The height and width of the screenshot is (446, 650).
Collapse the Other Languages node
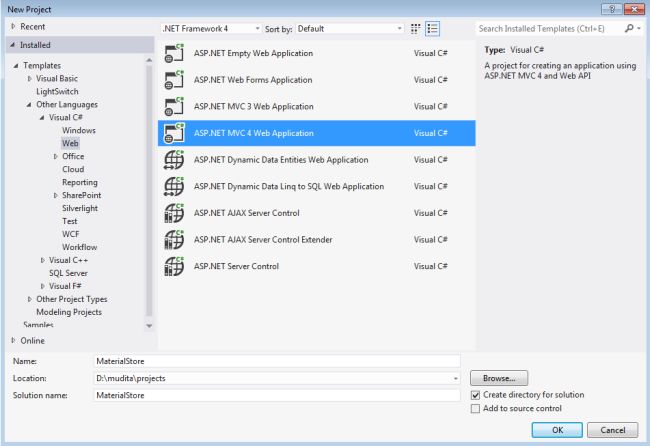29,104
